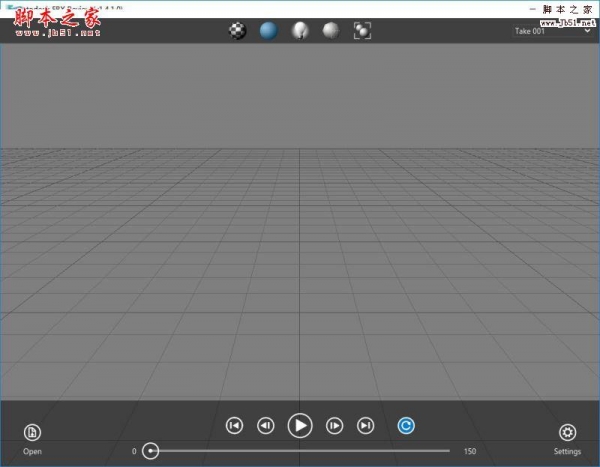Select the wireframe checkered sphere display mode

tap(237, 30)
